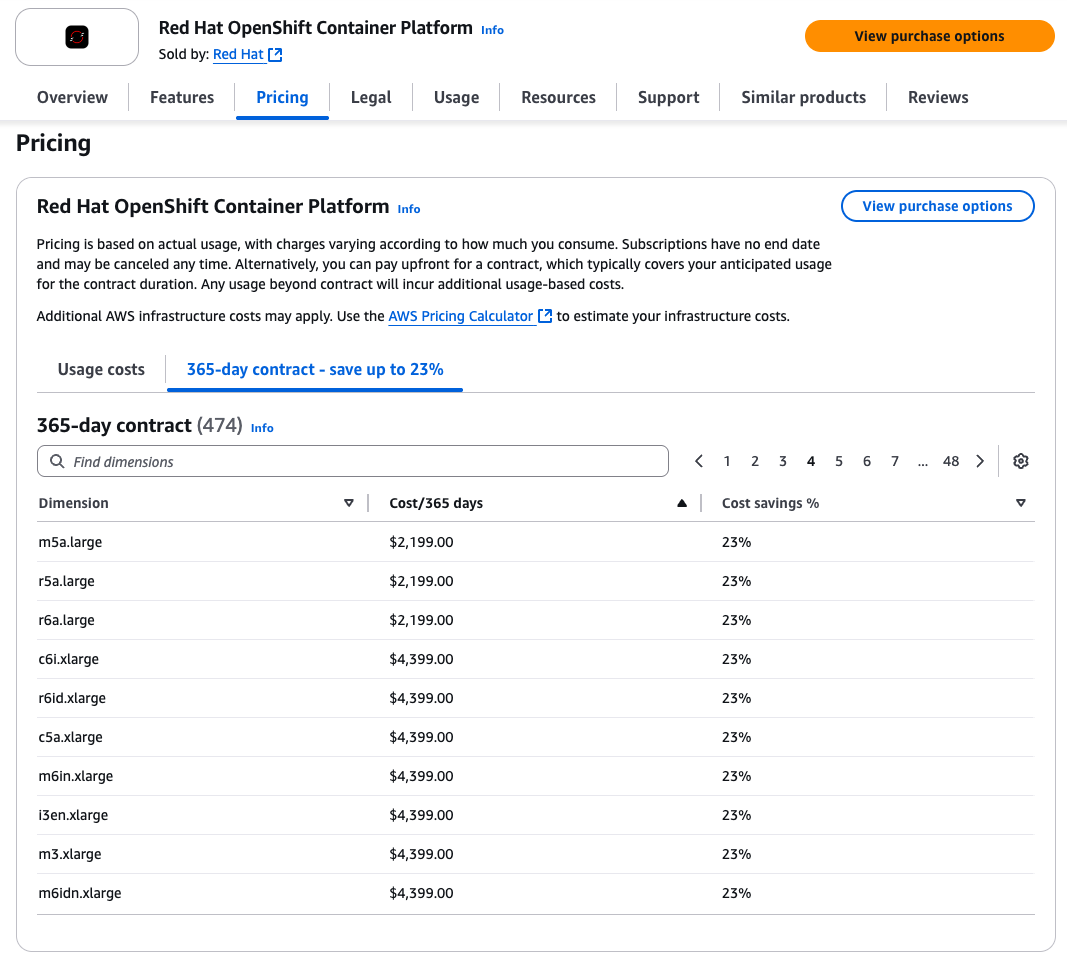
Task: Click the Red Hat OpenShift product logo
Action: pyautogui.click(x=77, y=37)
